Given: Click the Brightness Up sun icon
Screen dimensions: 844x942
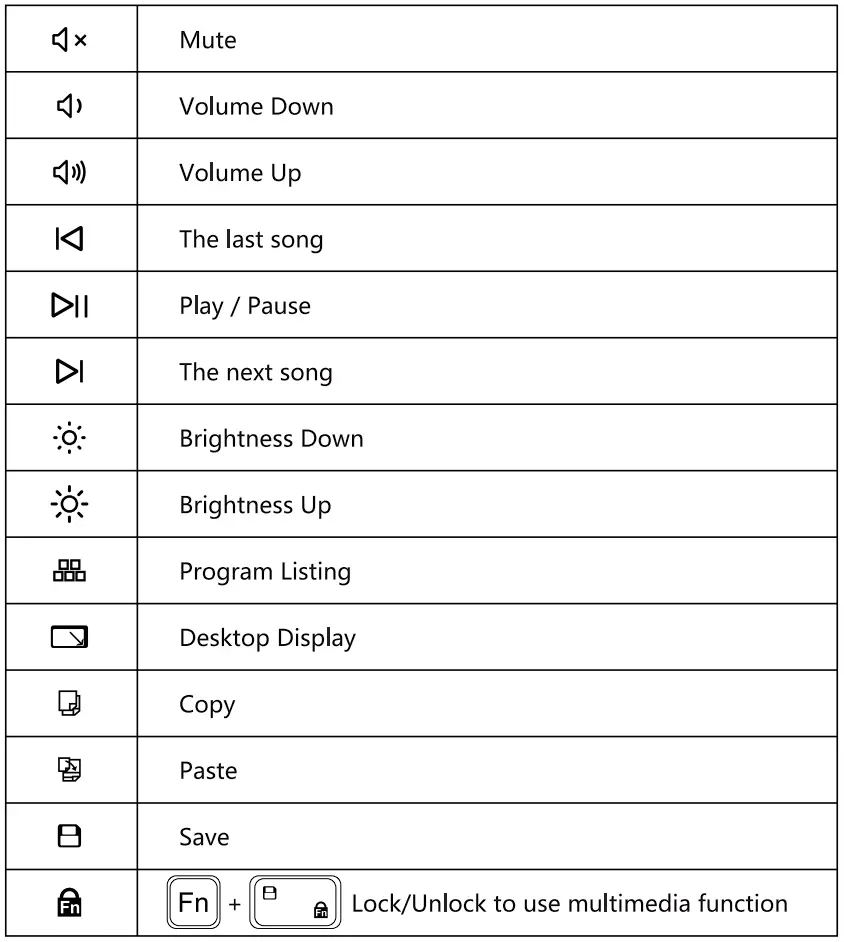Looking at the screenshot, I should click(69, 505).
